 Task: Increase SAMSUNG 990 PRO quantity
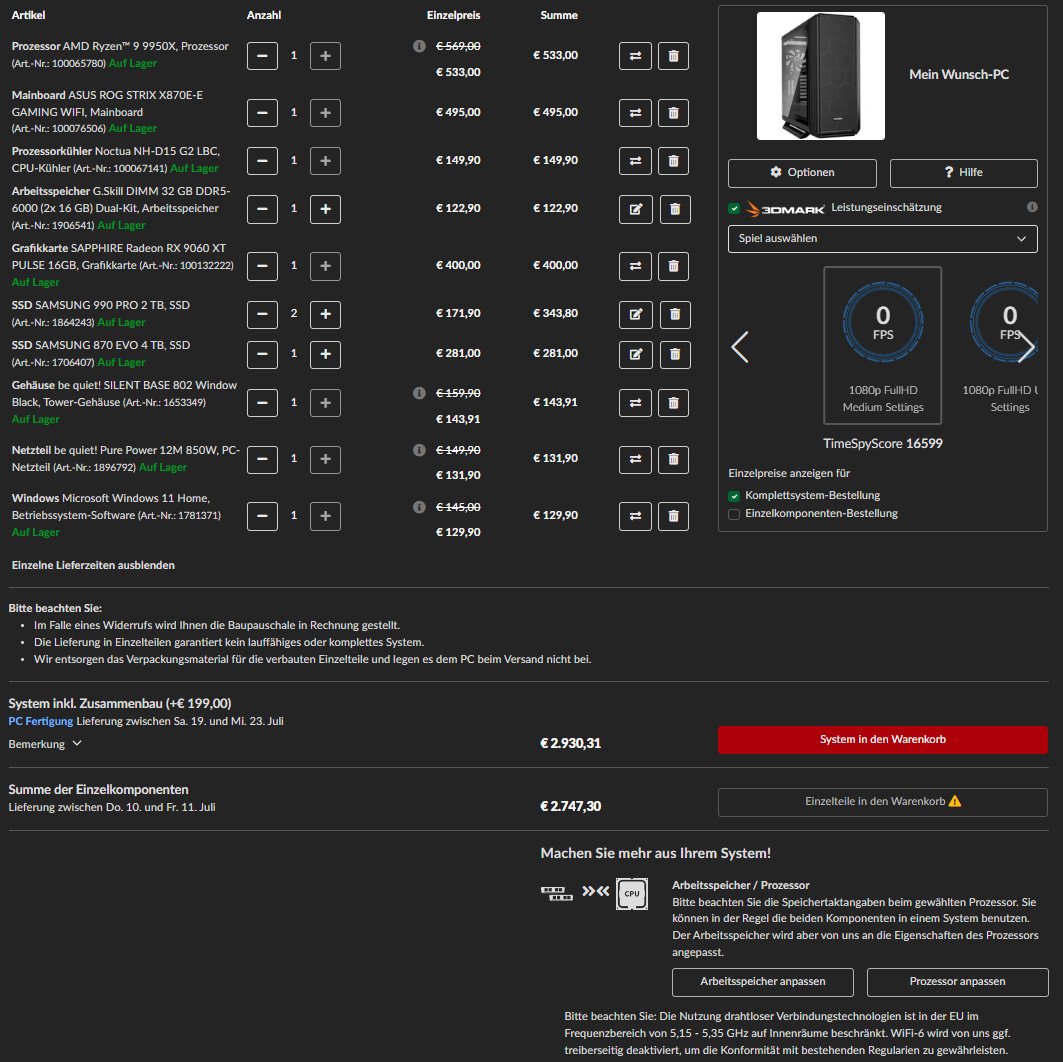325,314
